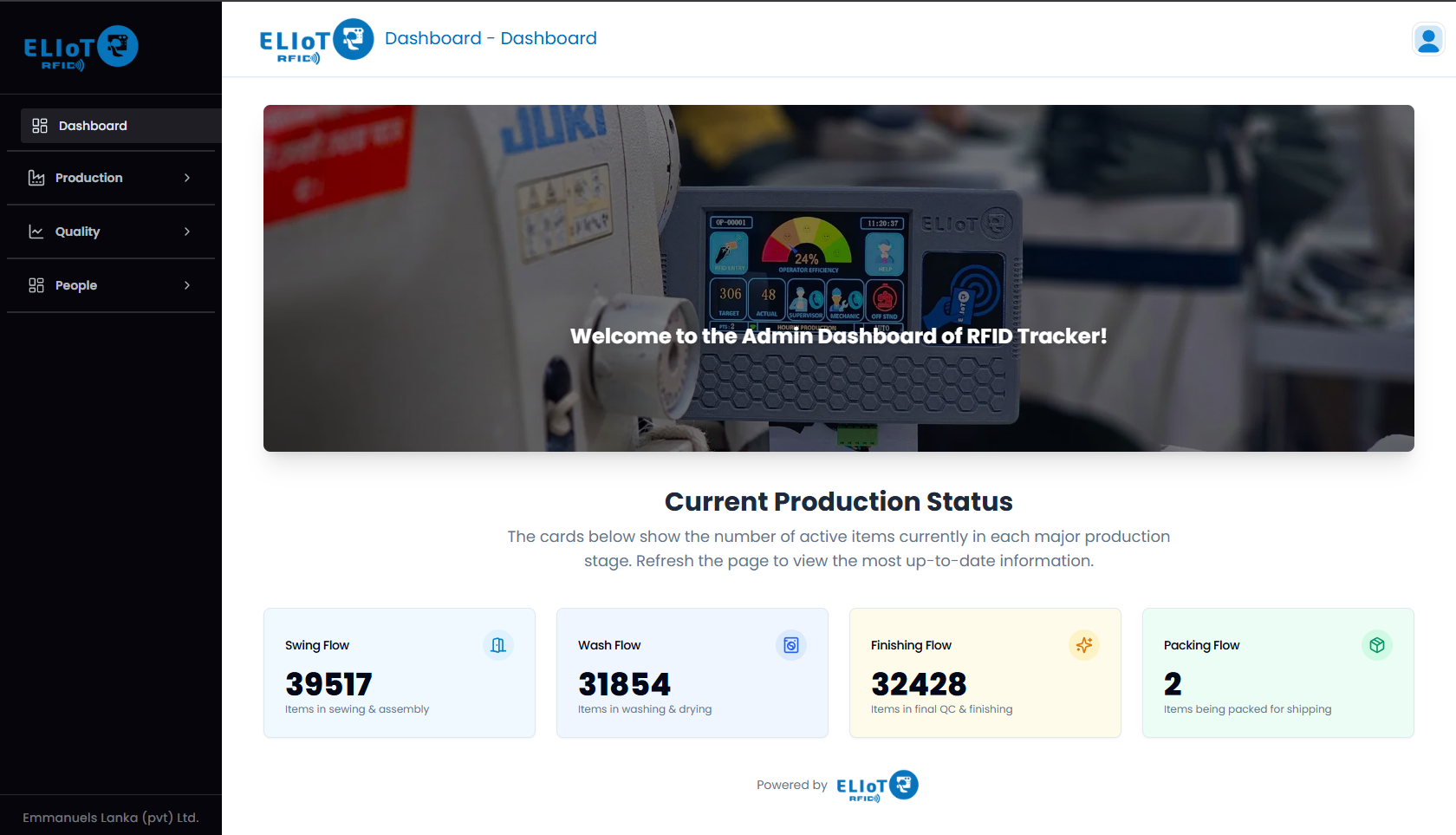Expand the People section chevron
This screenshot has height=835, width=1456.
(x=186, y=285)
